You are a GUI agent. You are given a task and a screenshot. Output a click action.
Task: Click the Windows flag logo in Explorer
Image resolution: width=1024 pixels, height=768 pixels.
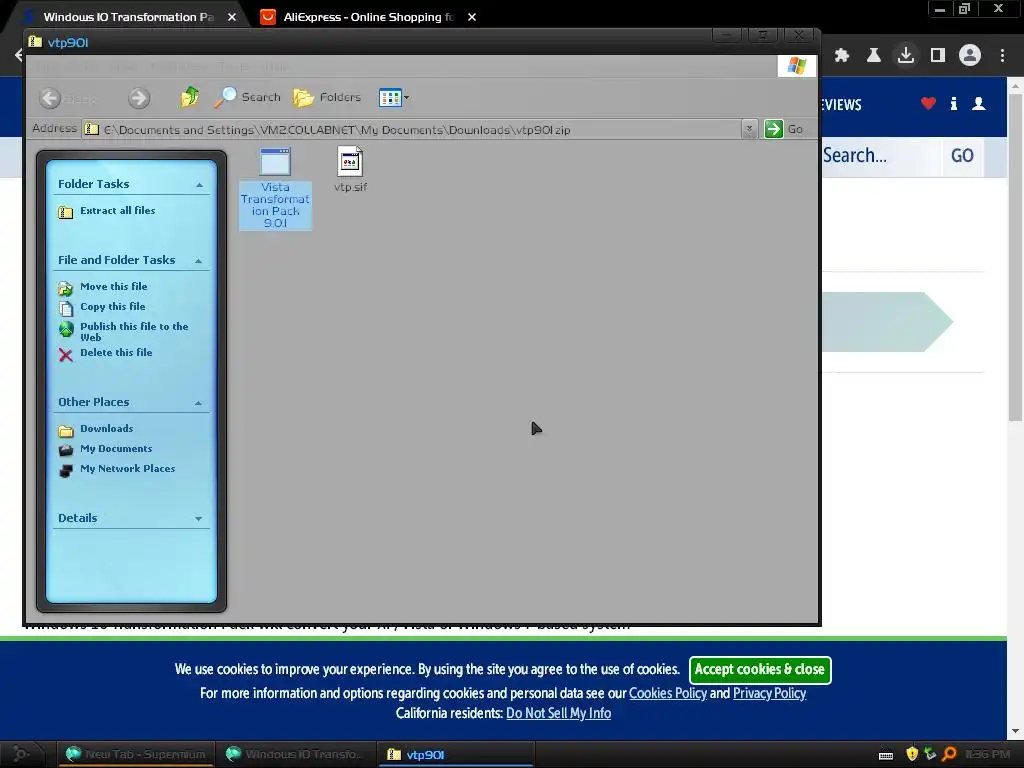click(797, 65)
